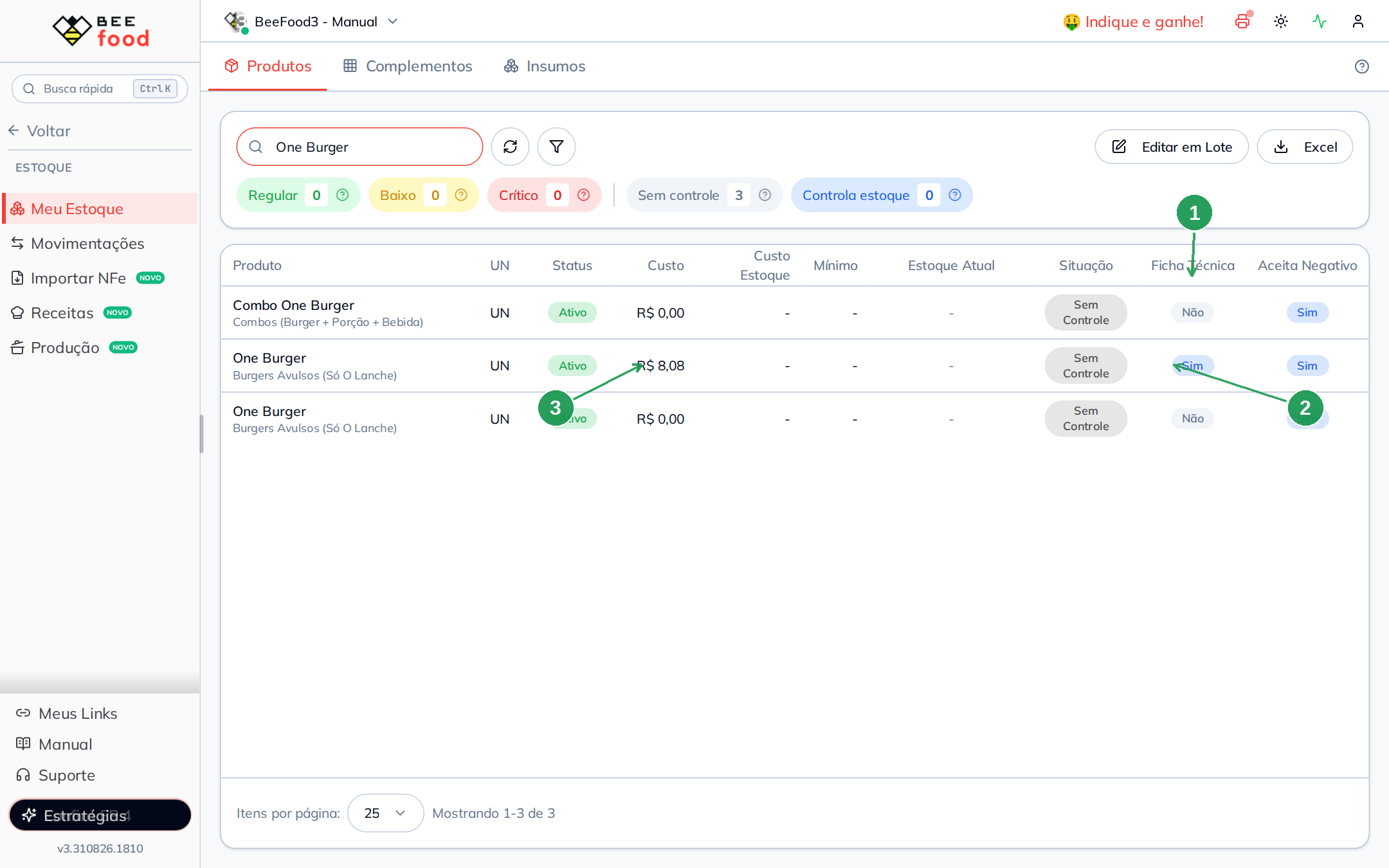Open the Combo One Burger product row
The width and height of the screenshot is (1389, 868).
tap(794, 312)
